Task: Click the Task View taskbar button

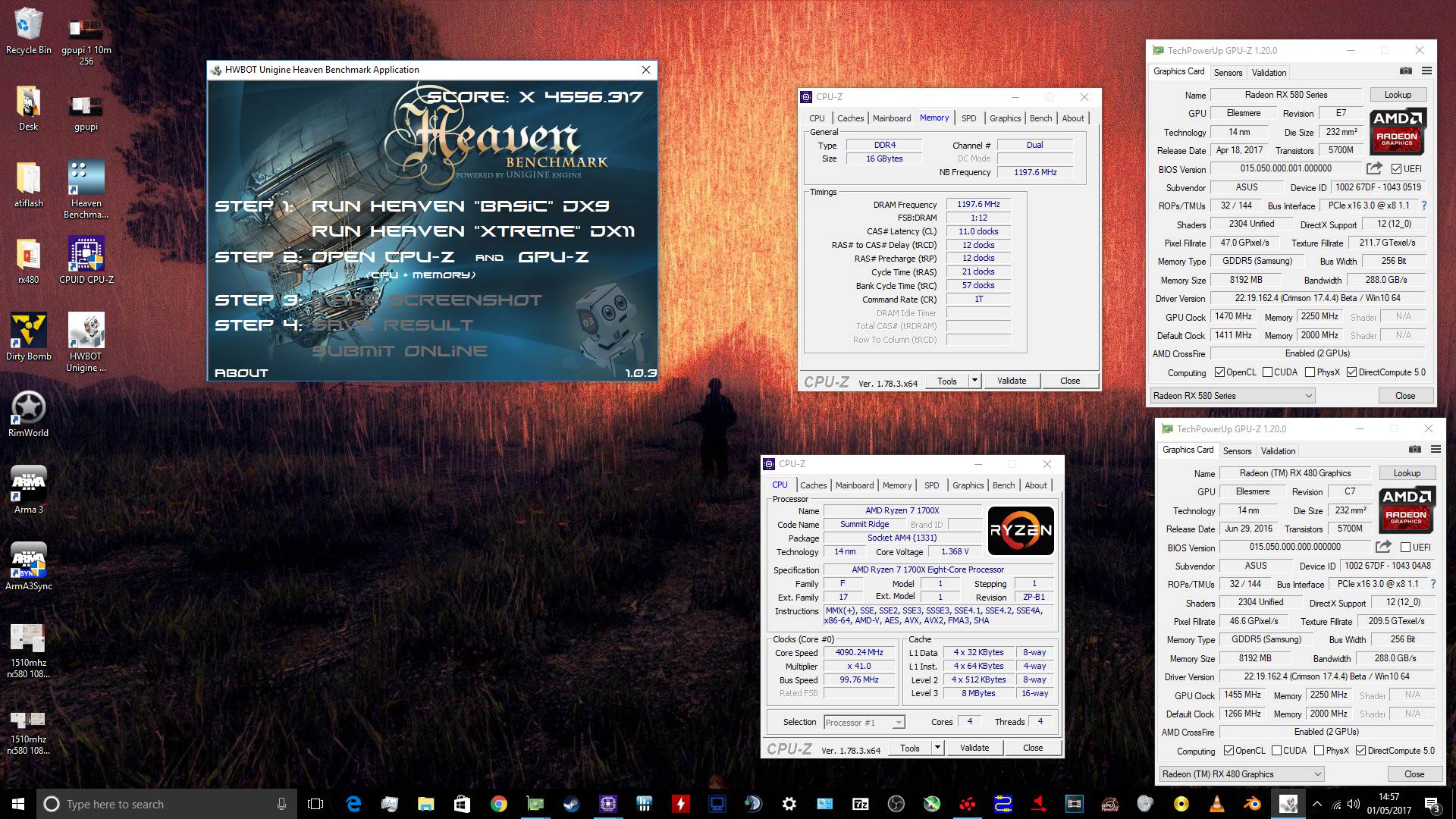Action: (x=315, y=804)
